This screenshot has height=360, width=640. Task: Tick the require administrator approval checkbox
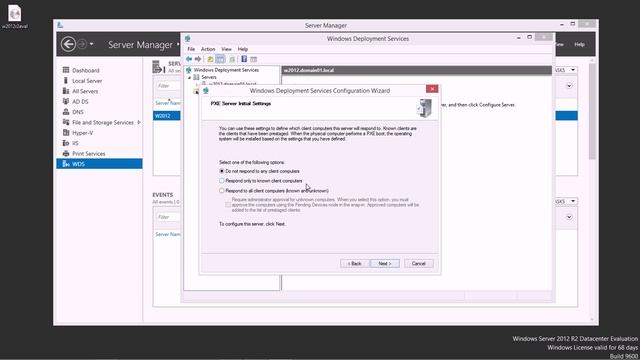coord(228,205)
